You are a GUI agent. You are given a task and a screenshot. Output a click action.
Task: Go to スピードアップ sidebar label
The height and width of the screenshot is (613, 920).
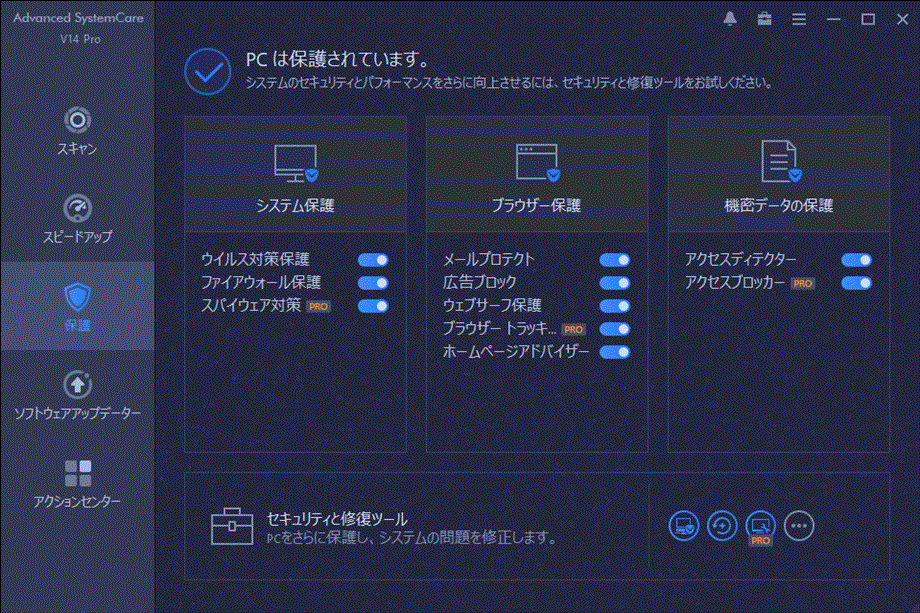pos(77,237)
